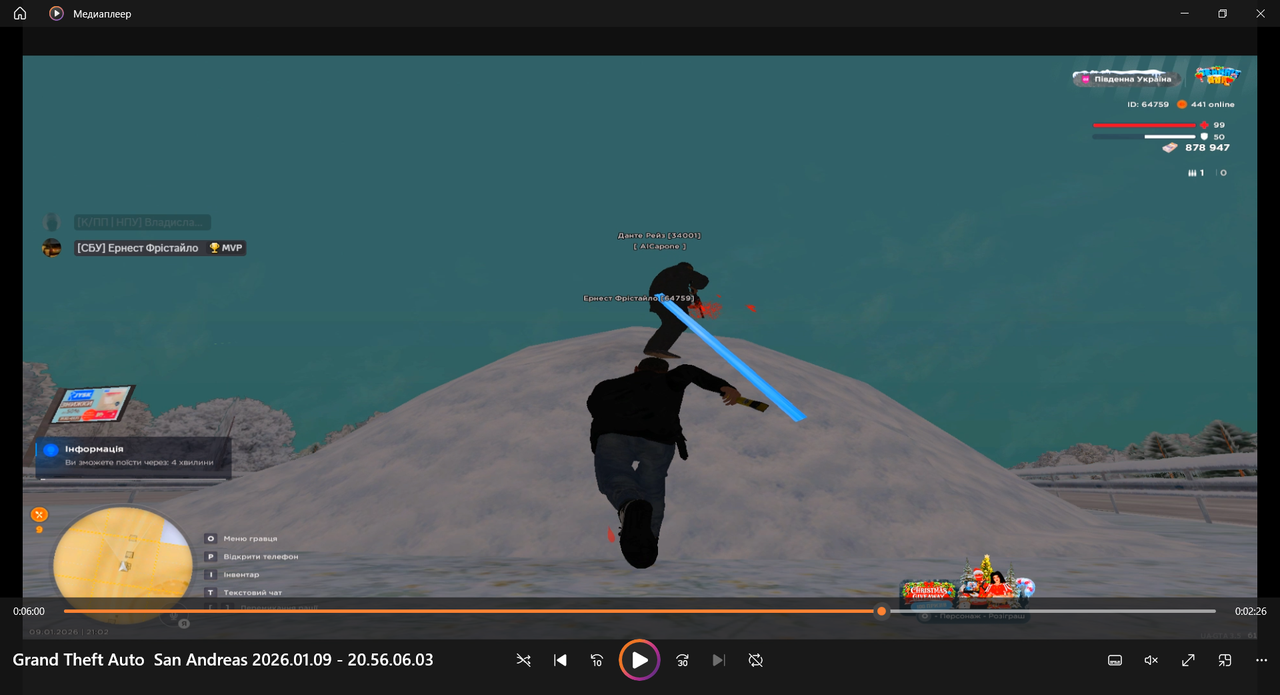The height and width of the screenshot is (695, 1280).
Task: Click the Christmas Giveaway banner
Action: click(x=928, y=592)
